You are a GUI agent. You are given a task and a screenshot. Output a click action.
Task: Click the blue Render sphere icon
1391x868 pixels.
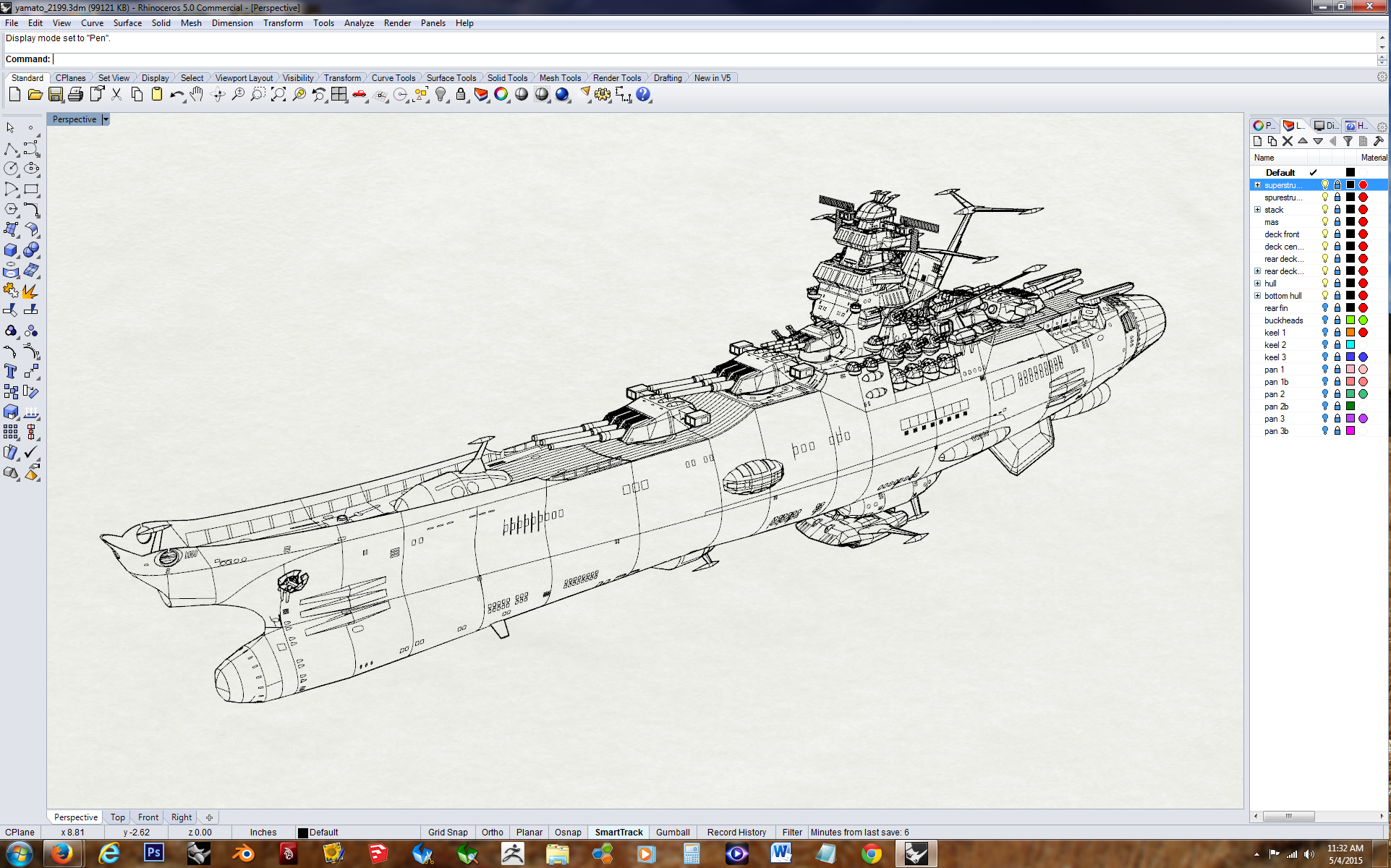click(562, 95)
